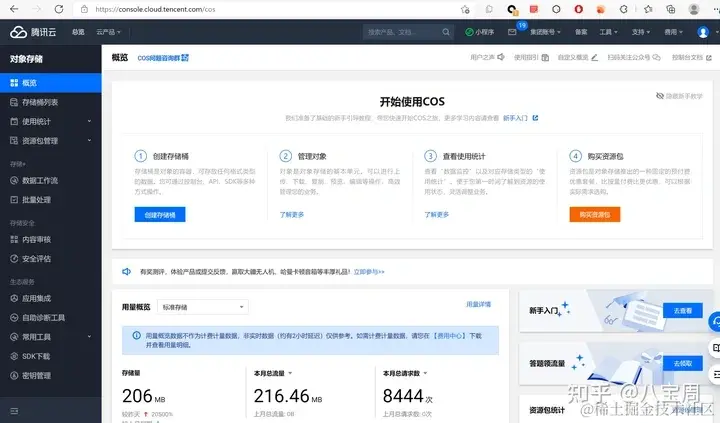This screenshot has width=720, height=423.
Task: Click the browser address bar URL
Action: (x=155, y=9)
